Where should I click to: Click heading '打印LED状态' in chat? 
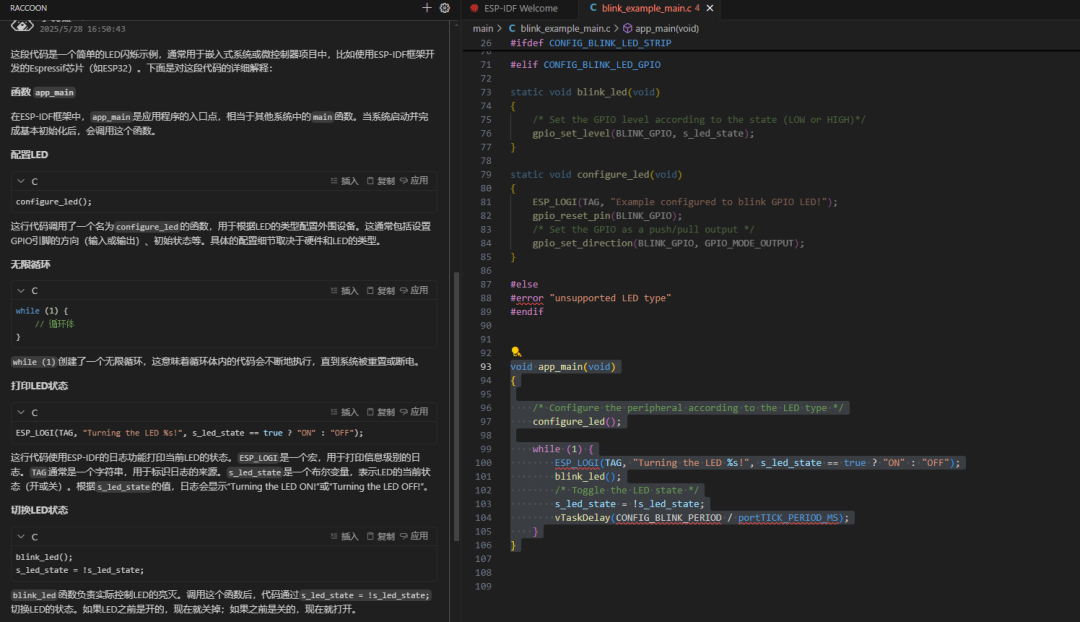click(39, 386)
